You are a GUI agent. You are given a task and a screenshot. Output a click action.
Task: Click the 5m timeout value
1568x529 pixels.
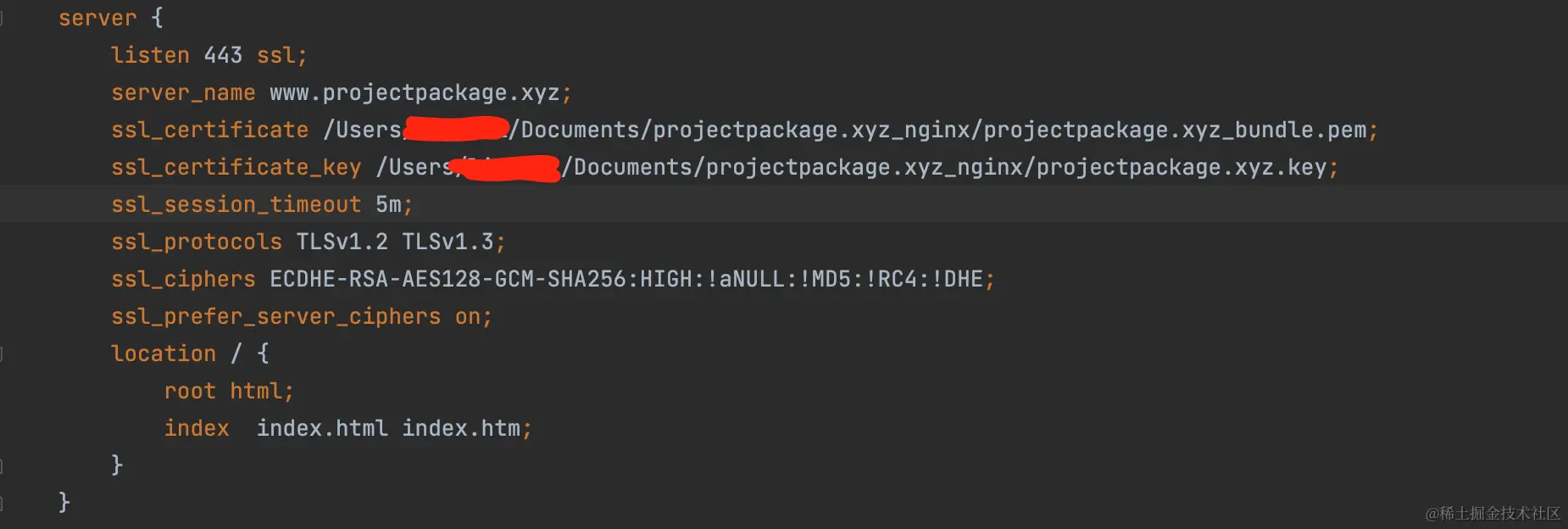pyautogui.click(x=388, y=205)
